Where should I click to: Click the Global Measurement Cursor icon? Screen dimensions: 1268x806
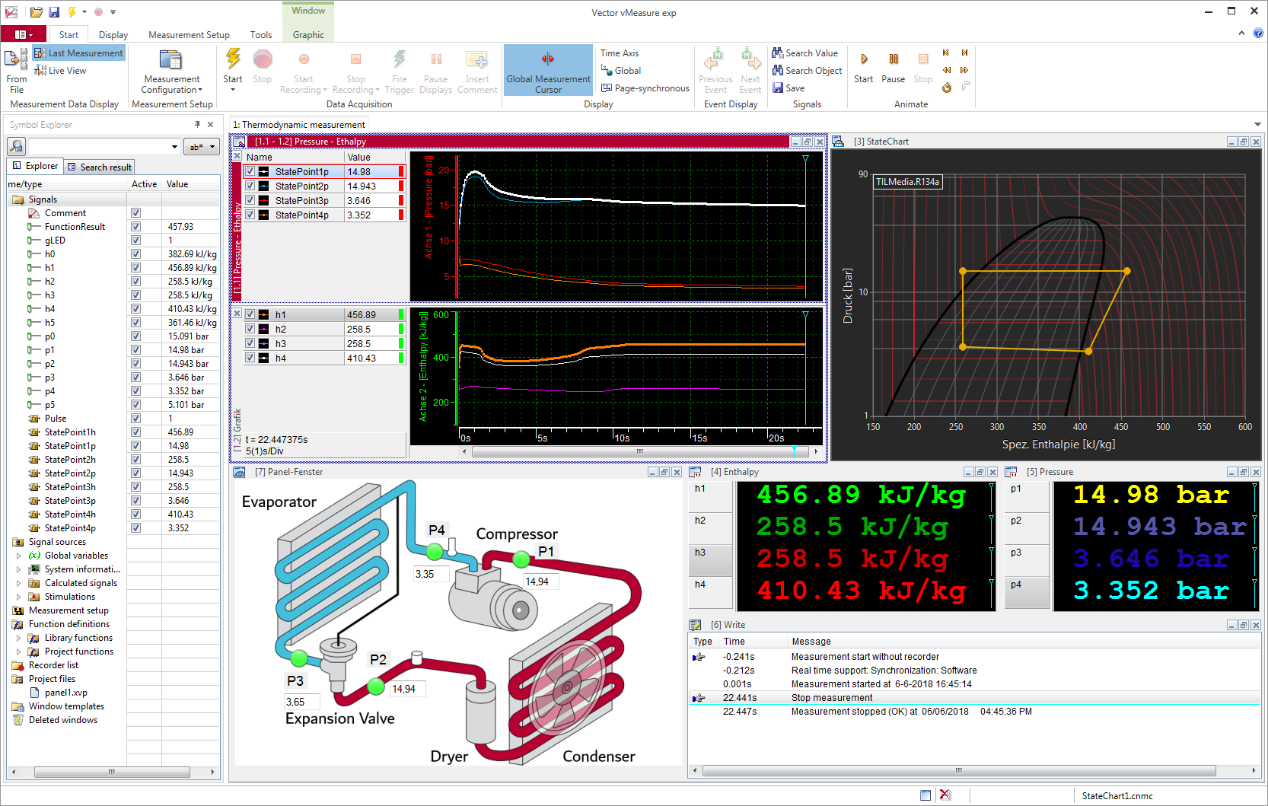(547, 60)
